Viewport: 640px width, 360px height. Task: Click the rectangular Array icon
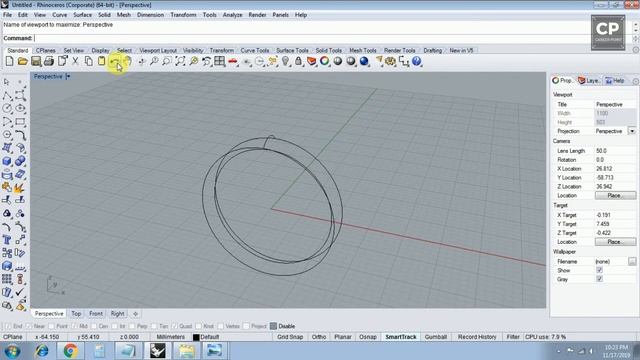(7, 279)
